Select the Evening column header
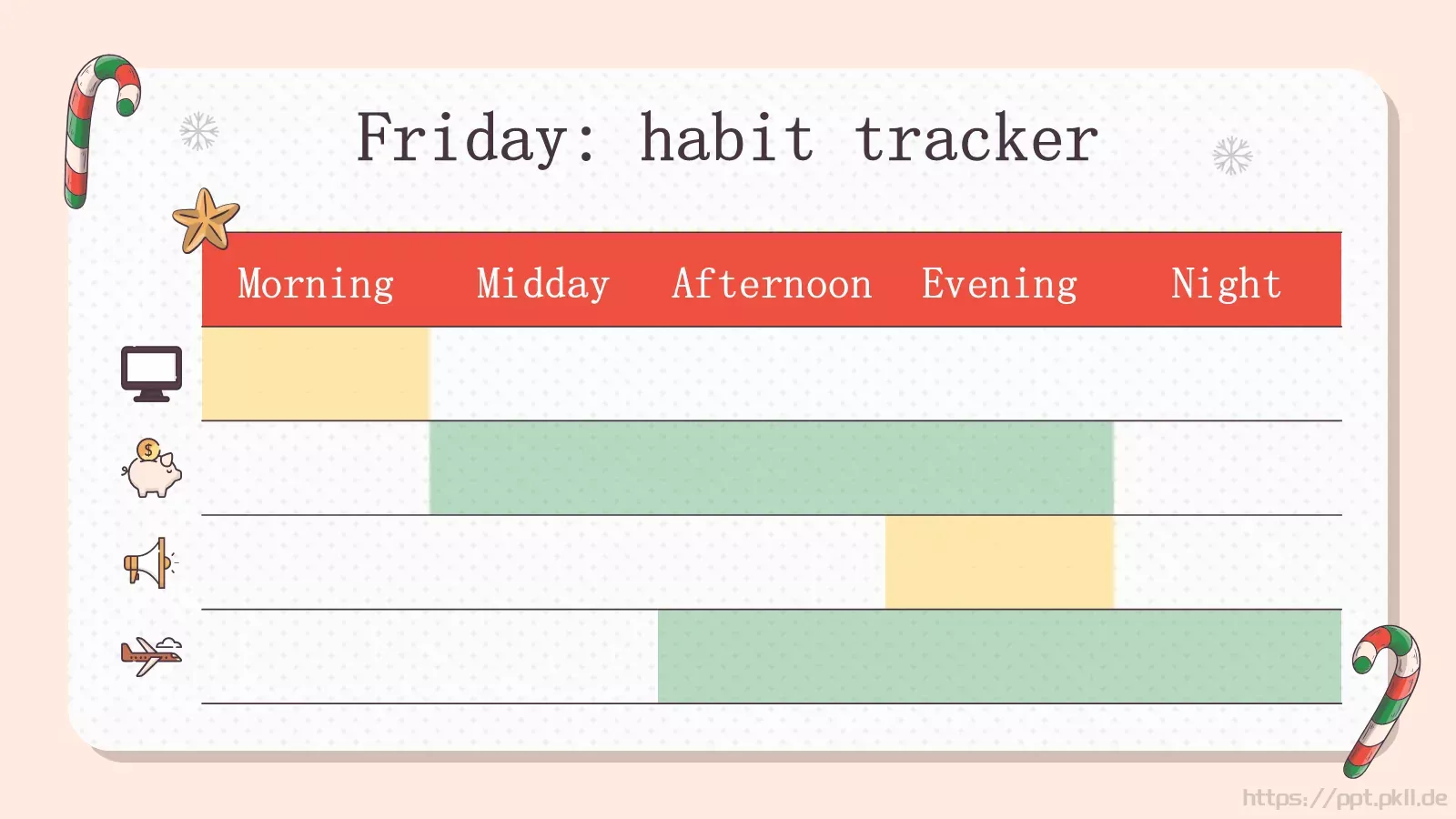 pyautogui.click(x=999, y=283)
